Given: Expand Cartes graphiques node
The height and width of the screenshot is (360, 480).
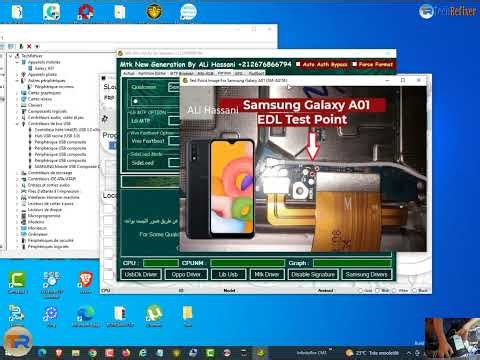Looking at the screenshot, I should (x=17, y=93).
